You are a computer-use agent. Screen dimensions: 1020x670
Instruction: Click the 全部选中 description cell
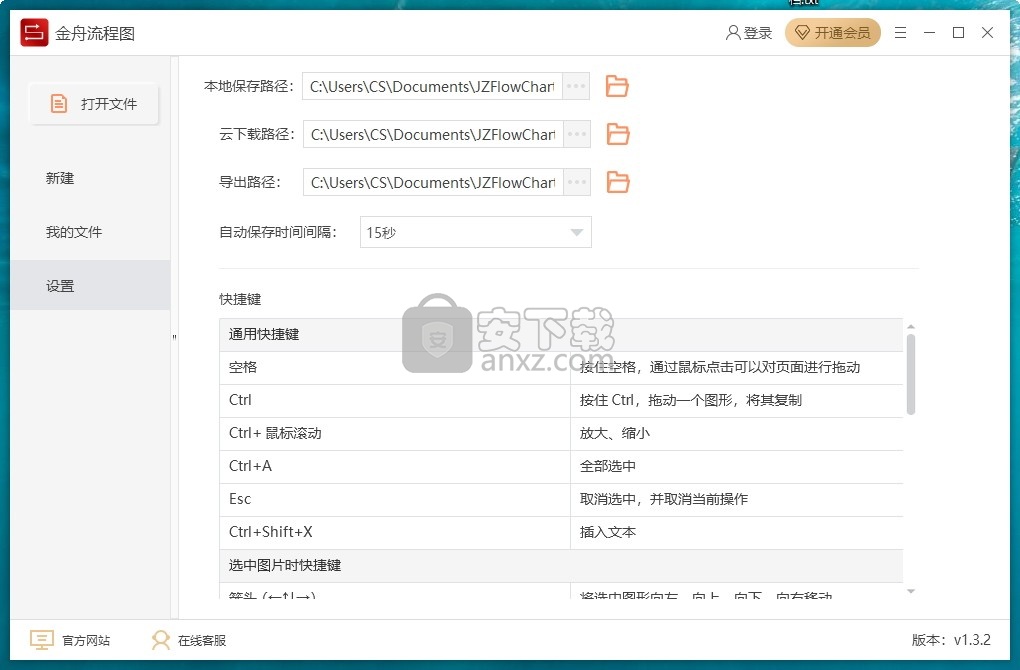click(x=737, y=466)
